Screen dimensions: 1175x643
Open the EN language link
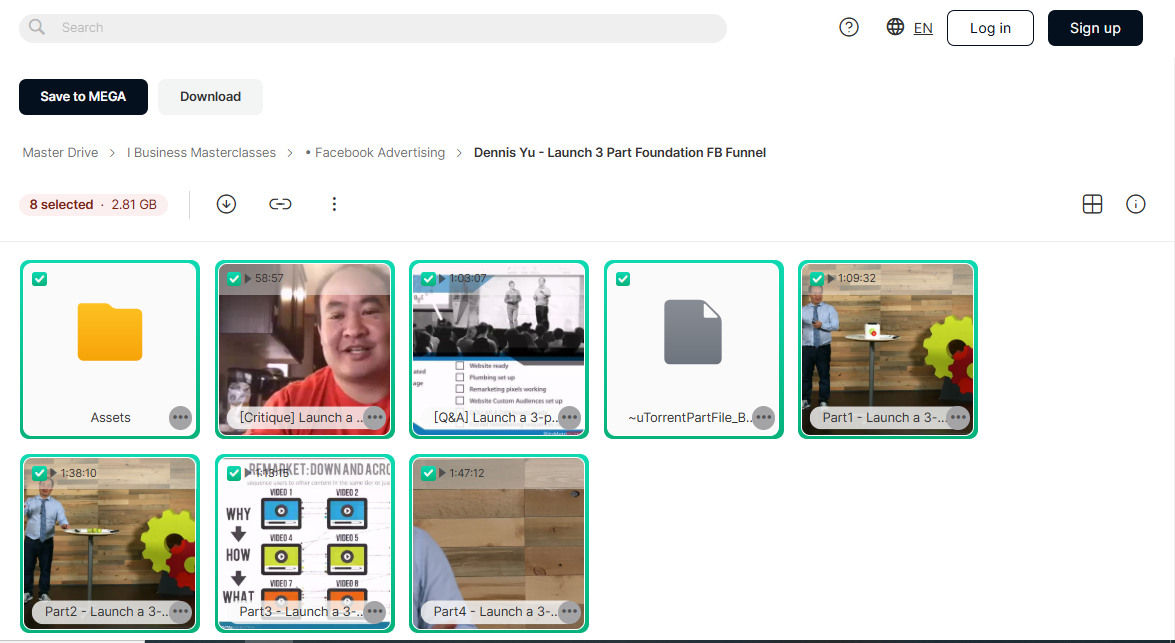tap(923, 28)
